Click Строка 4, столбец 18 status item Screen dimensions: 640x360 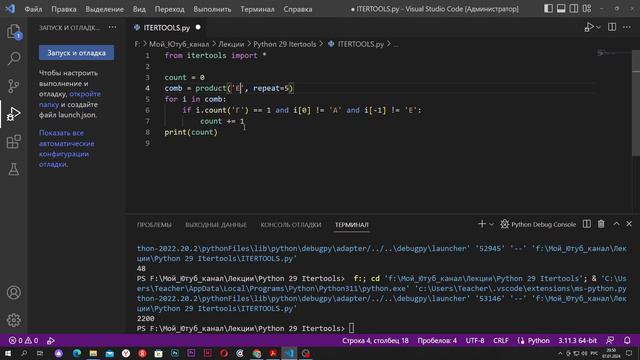pyautogui.click(x=375, y=340)
